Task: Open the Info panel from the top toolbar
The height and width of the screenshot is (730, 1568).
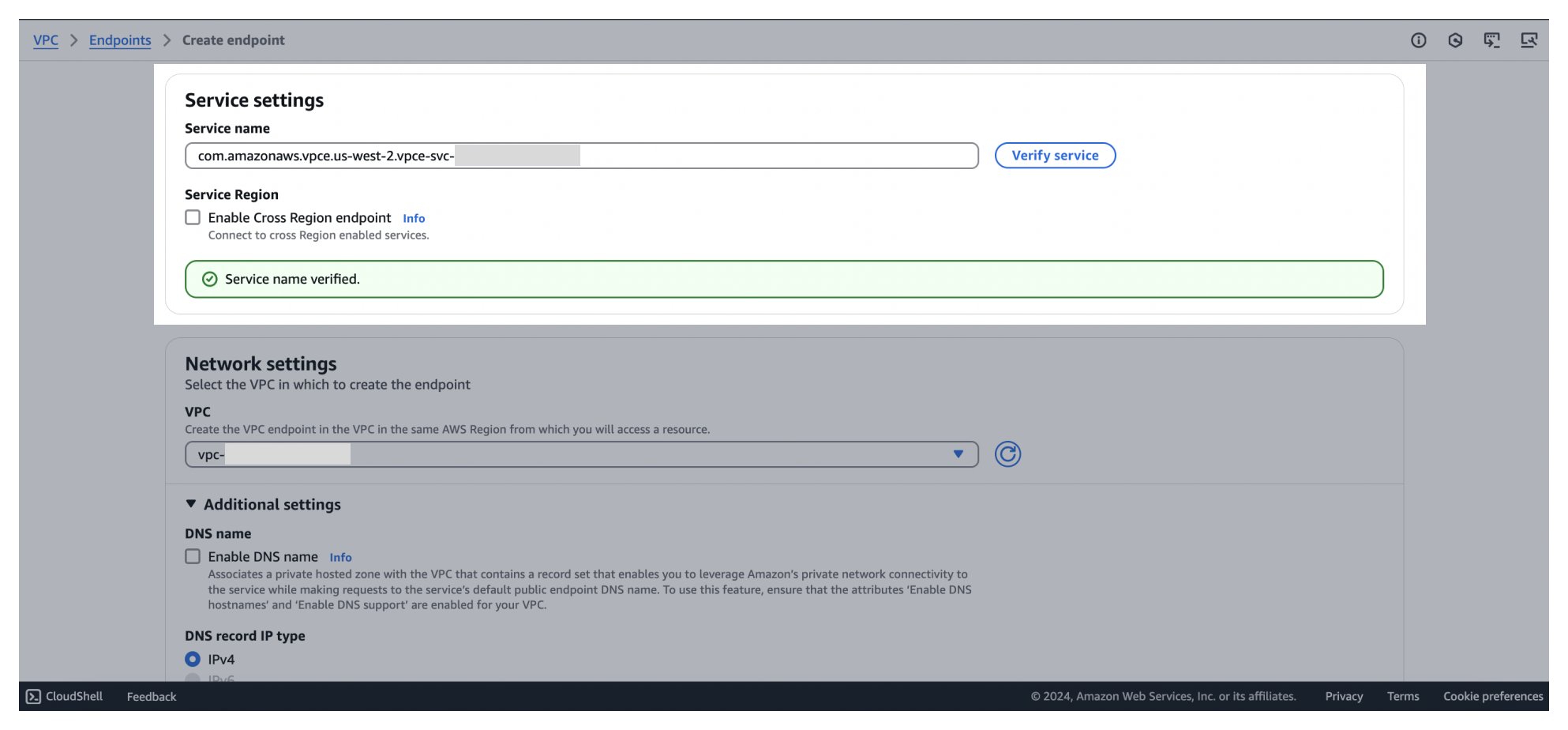Action: pyautogui.click(x=1419, y=40)
